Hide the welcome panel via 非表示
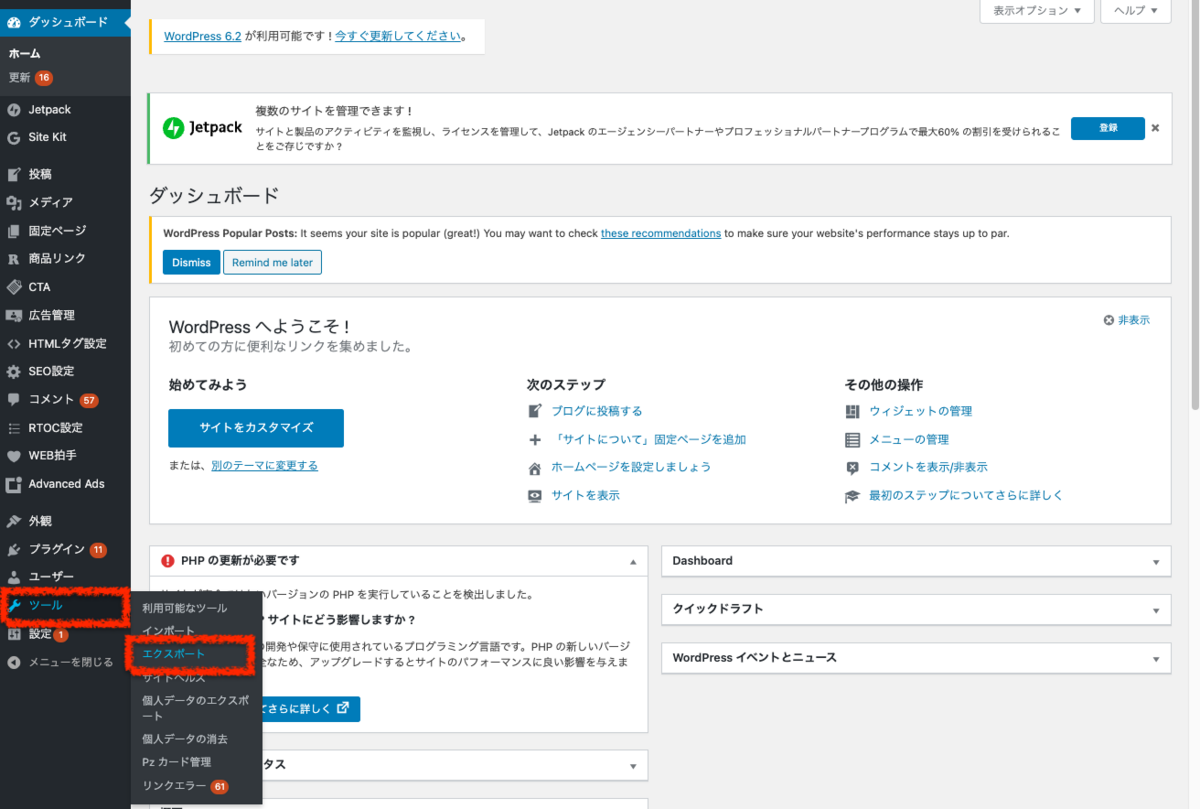The width and height of the screenshot is (1200, 809). (x=1127, y=320)
